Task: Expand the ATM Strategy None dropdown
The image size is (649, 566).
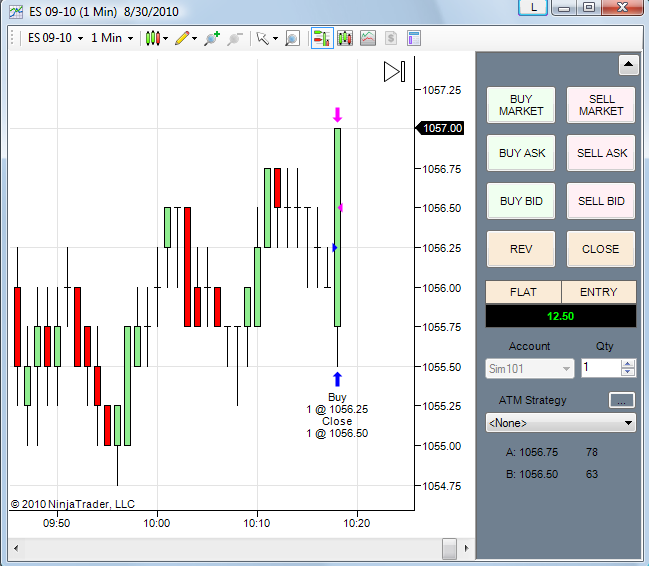Action: pyautogui.click(x=560, y=423)
